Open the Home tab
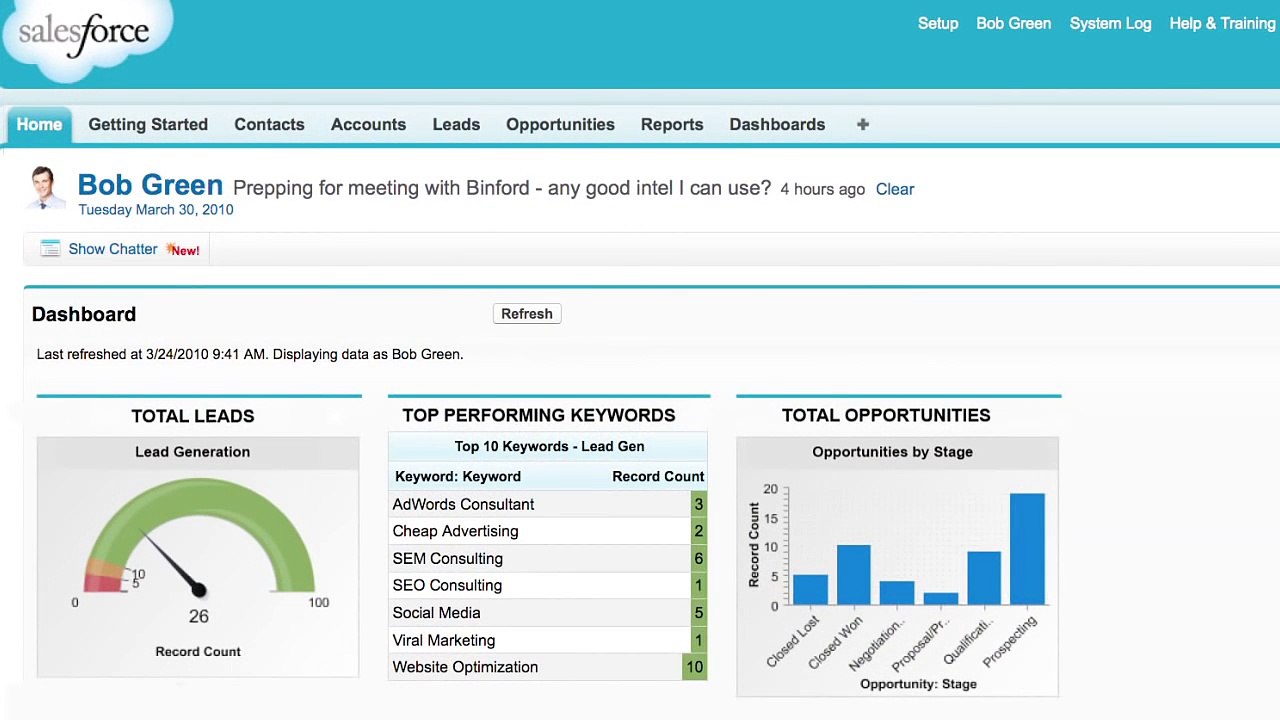This screenshot has width=1280, height=720. click(x=39, y=125)
